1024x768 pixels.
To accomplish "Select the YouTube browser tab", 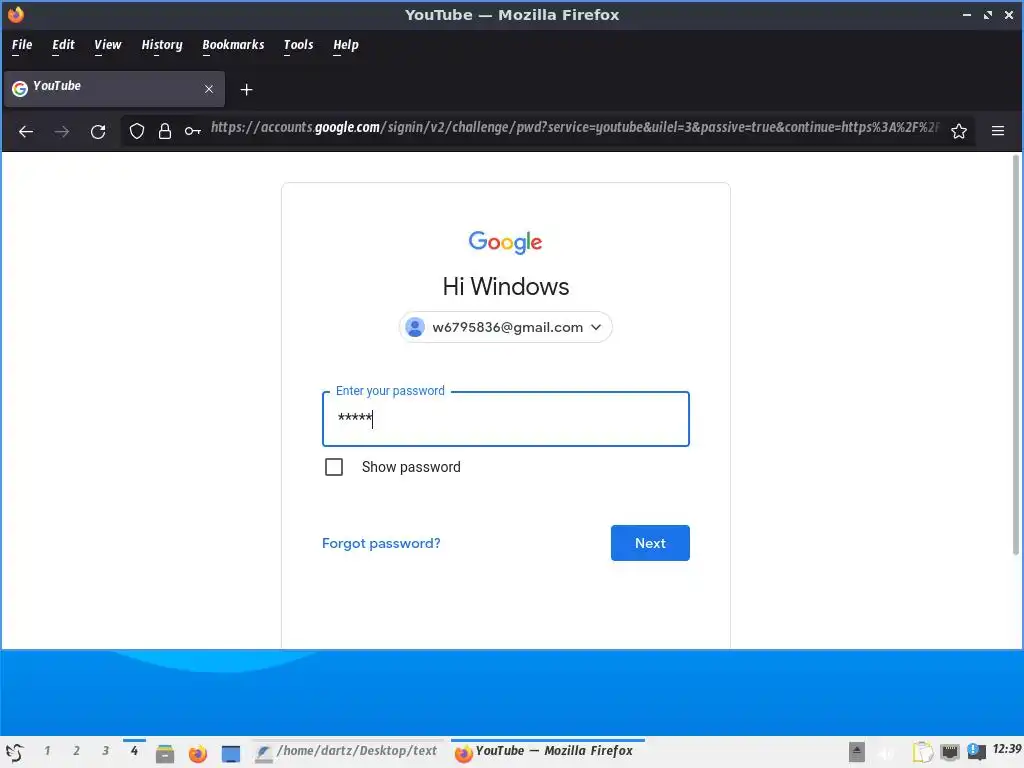I will tap(114, 89).
